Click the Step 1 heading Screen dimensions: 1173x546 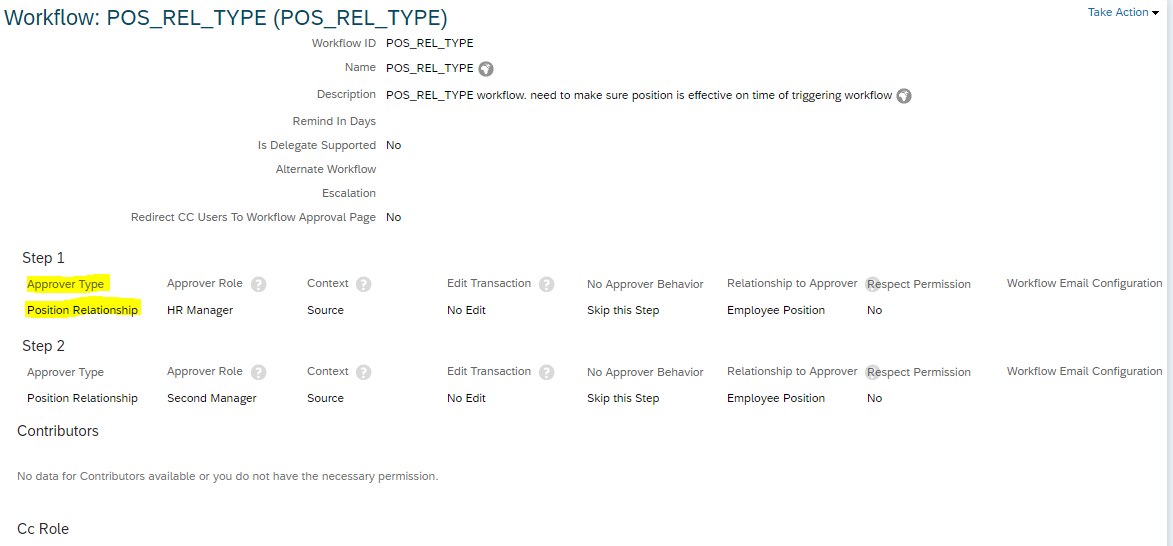43,258
